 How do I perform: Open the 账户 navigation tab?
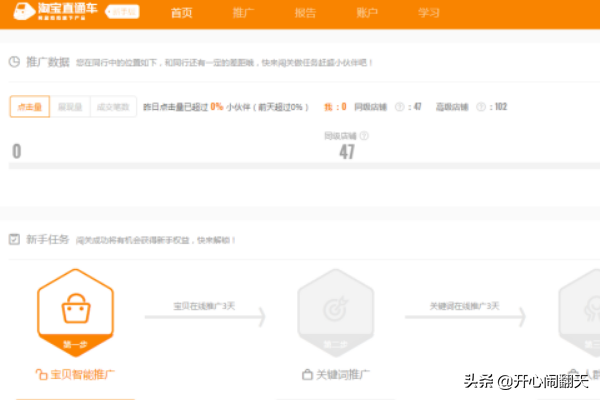(x=367, y=13)
